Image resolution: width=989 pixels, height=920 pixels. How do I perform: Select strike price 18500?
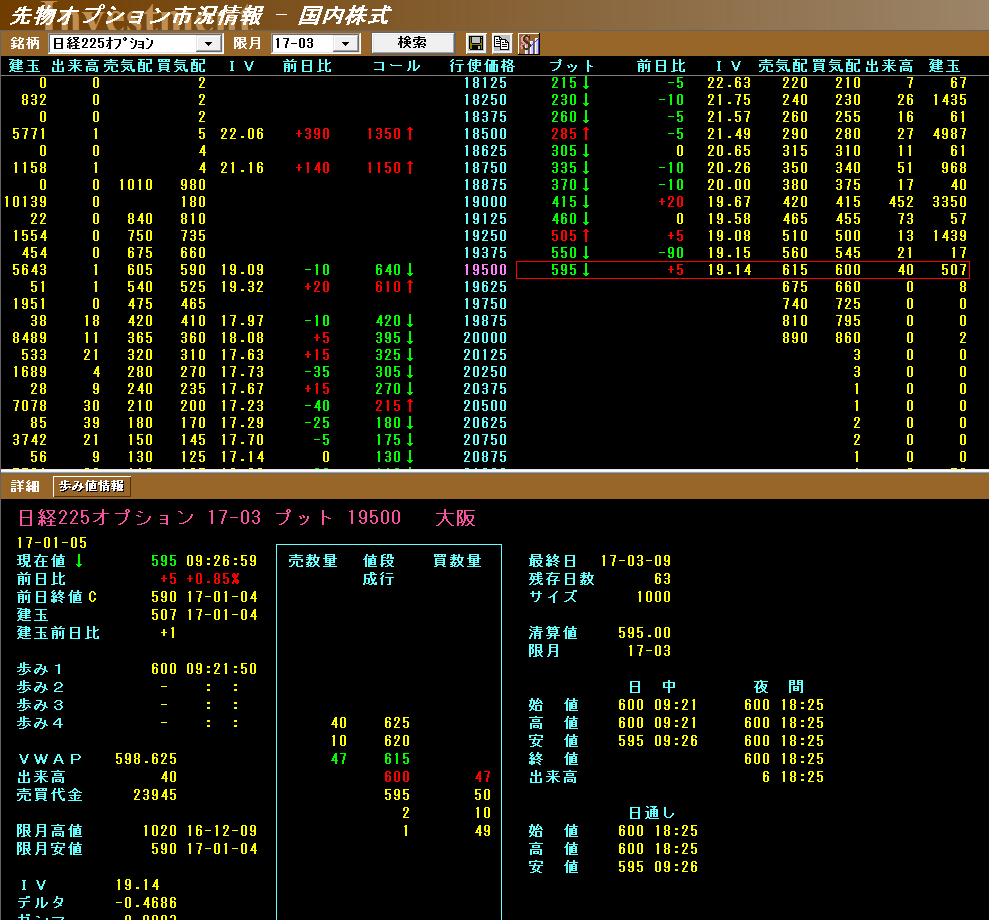485,134
